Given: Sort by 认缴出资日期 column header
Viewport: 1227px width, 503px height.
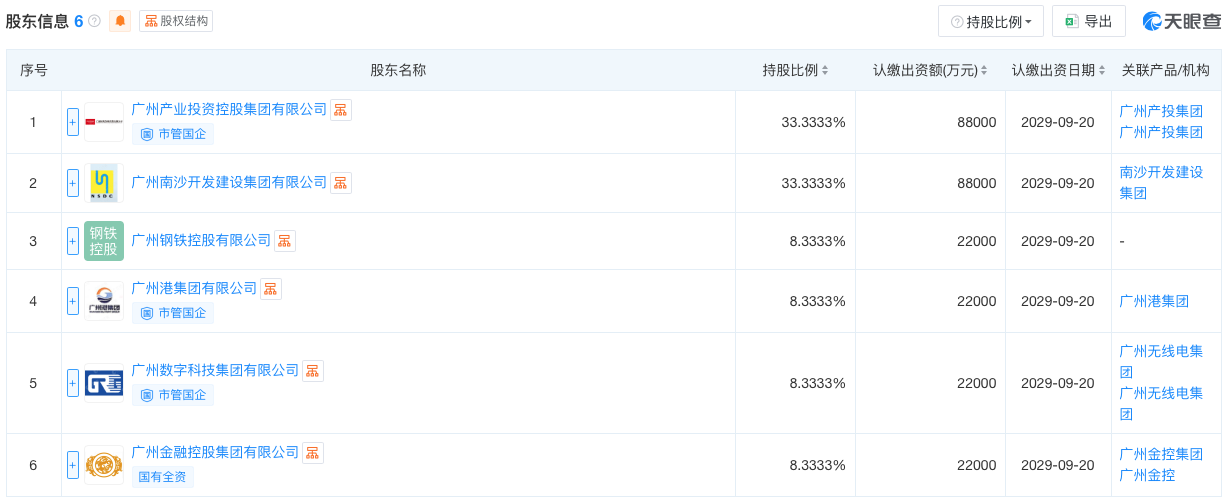Looking at the screenshot, I should coord(1057,70).
